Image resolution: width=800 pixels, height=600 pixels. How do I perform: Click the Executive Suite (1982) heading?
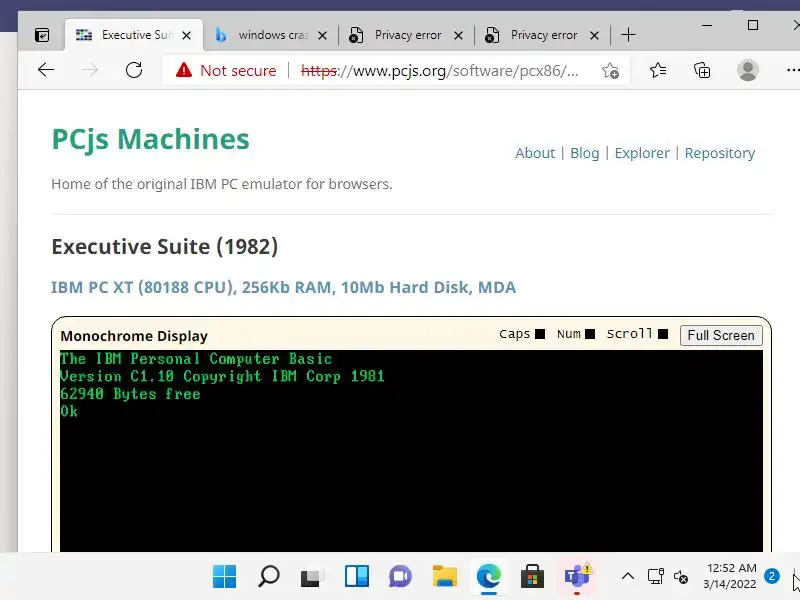click(165, 246)
